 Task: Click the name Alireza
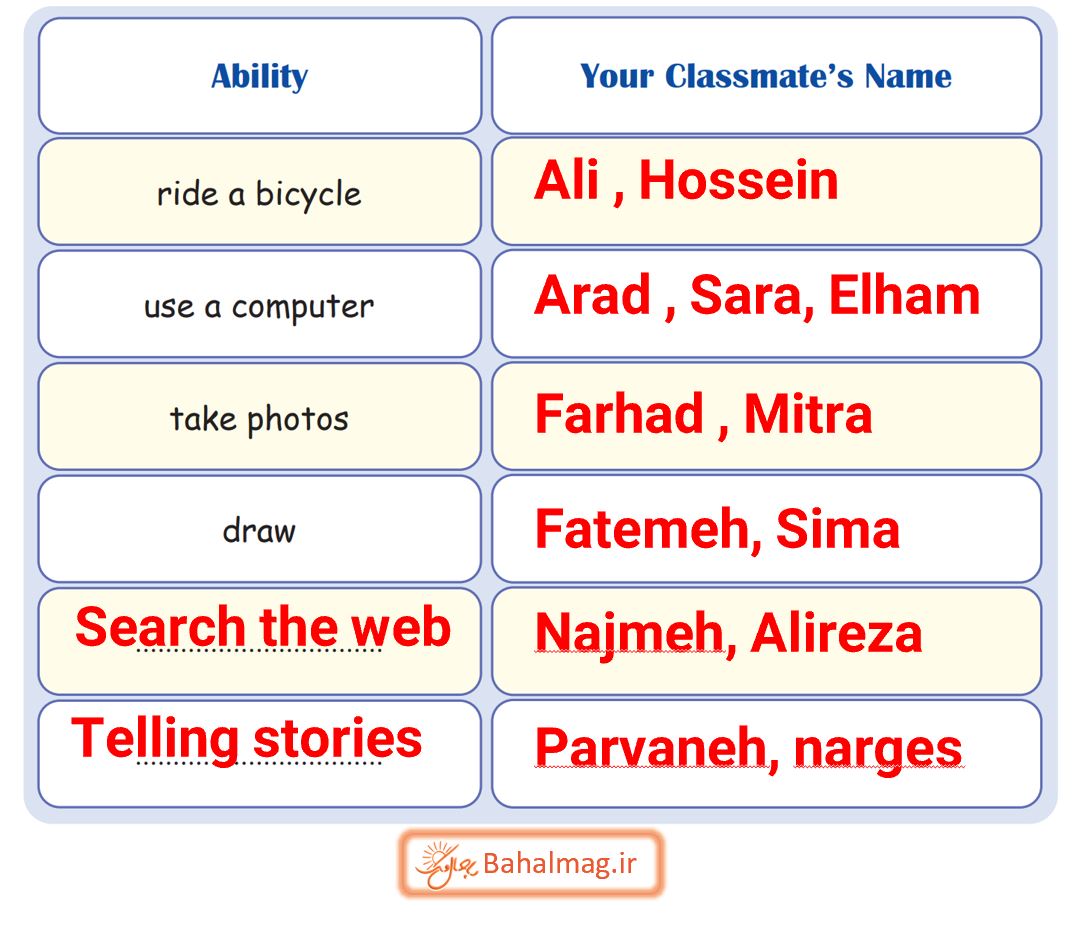point(836,632)
